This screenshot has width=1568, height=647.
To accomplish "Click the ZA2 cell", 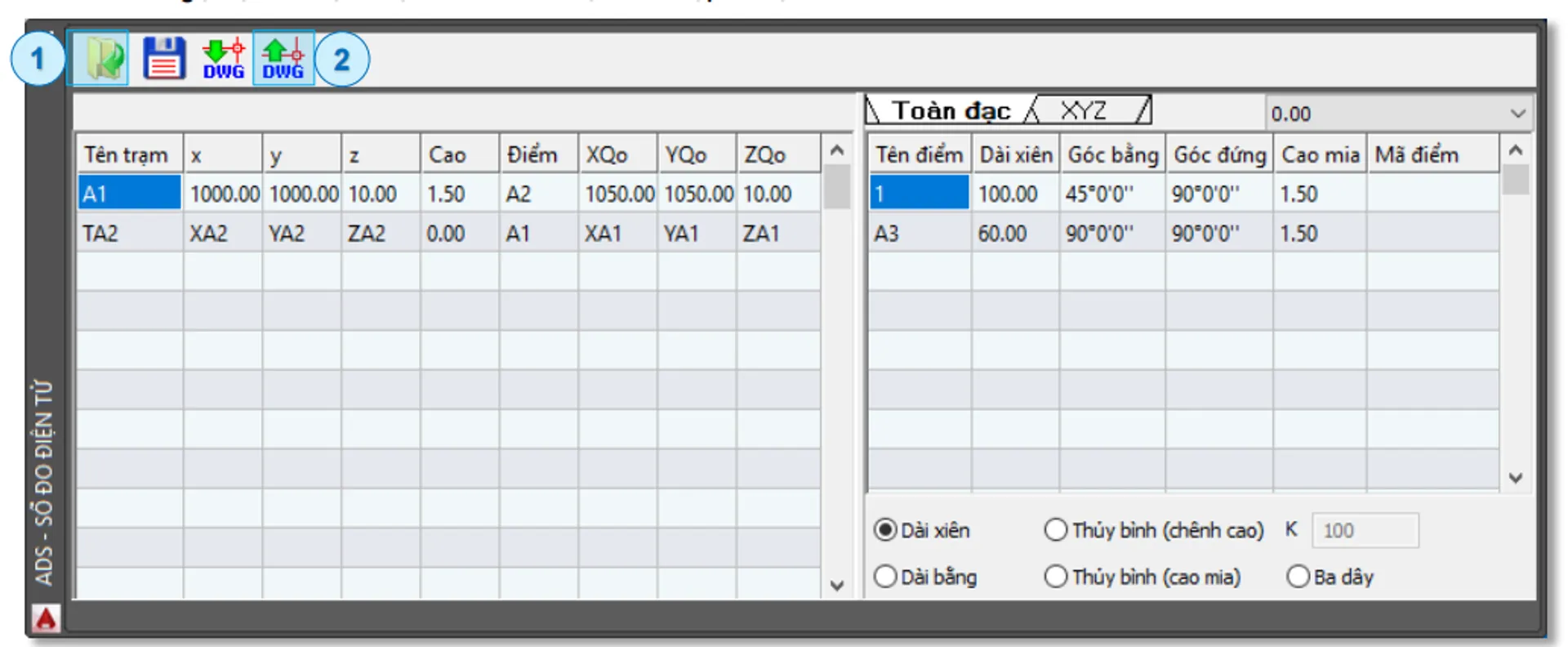I will coord(381,234).
